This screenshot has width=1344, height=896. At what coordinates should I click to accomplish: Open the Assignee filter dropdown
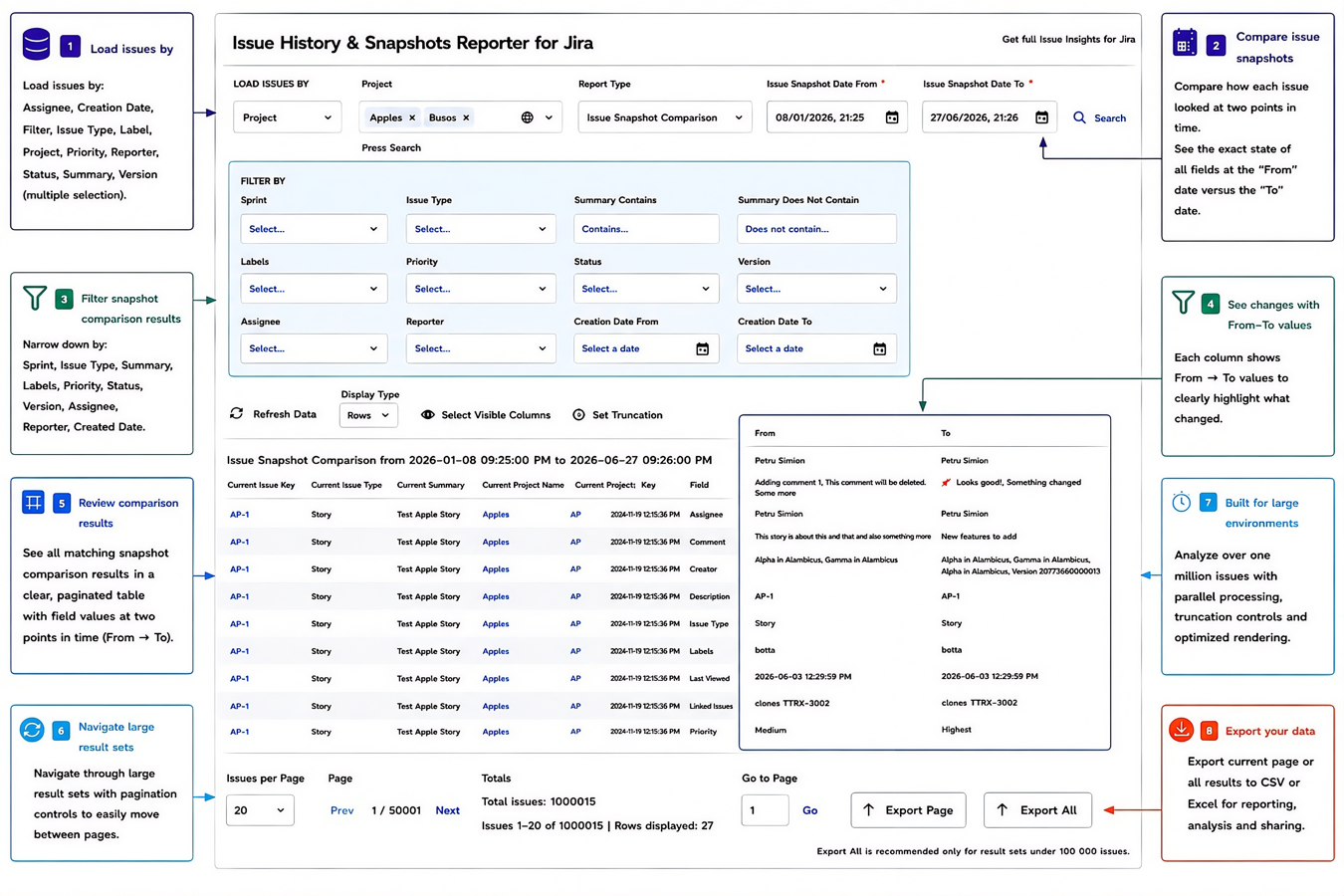click(x=314, y=348)
